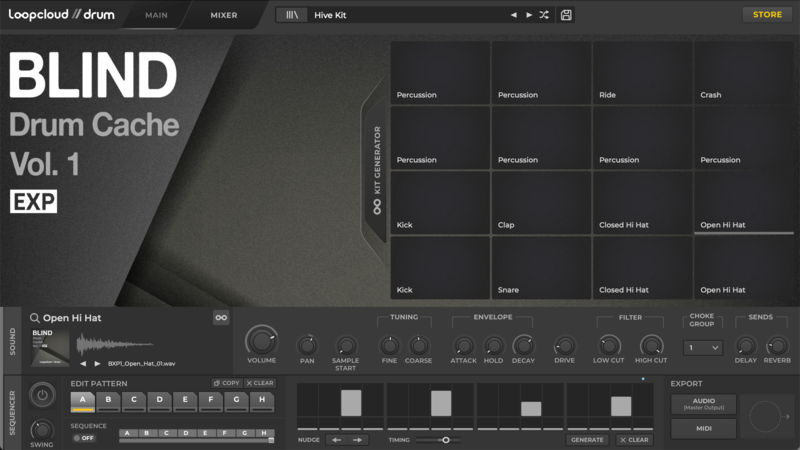Click the magnifier search icon beside Open Hi Hat
The height and width of the screenshot is (450, 800).
34,318
